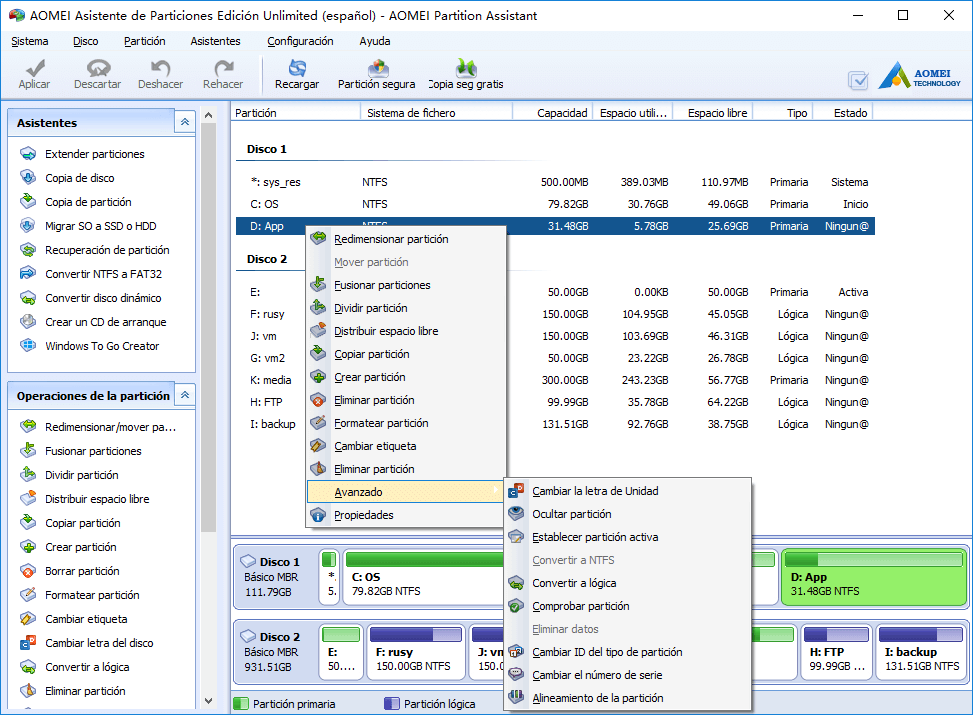Open the Ayuda menu

[x=375, y=42]
